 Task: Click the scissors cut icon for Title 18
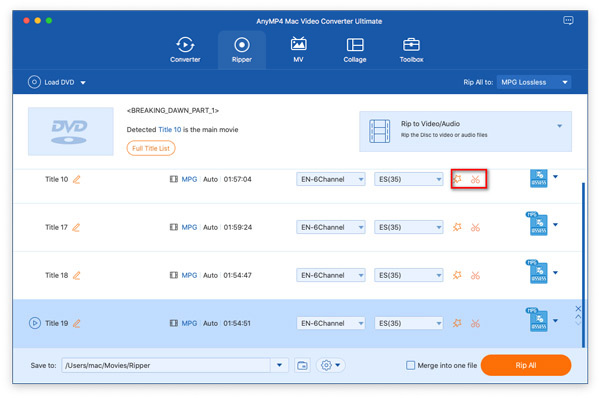475,275
